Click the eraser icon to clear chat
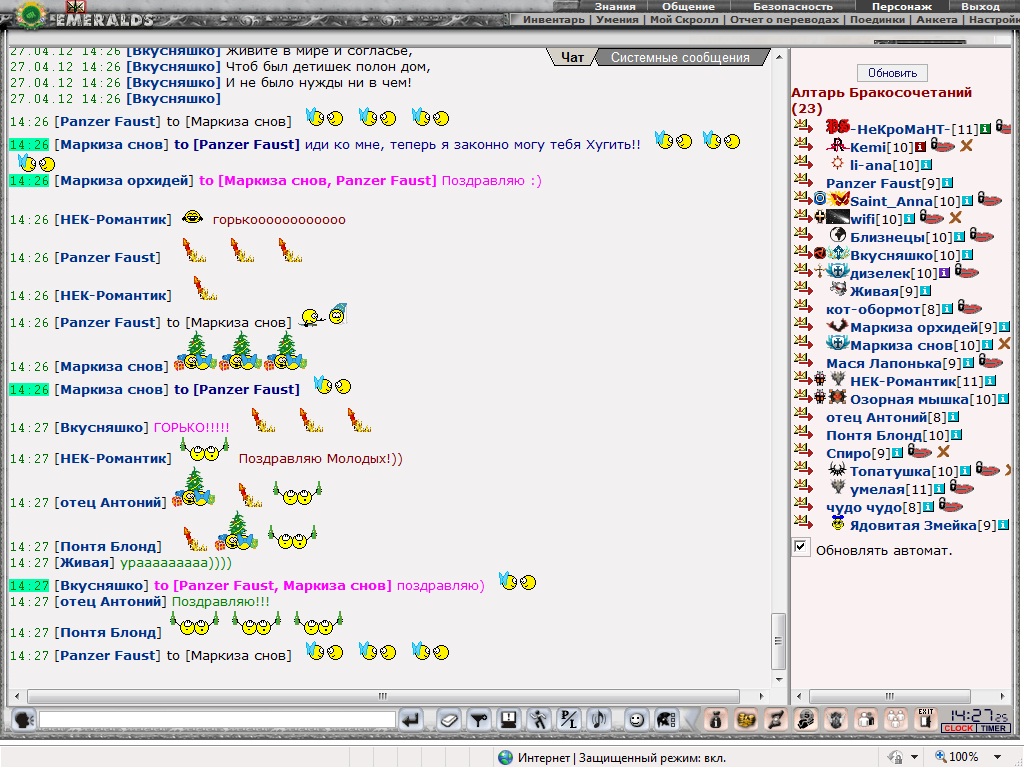This screenshot has height=768, width=1024. (449, 720)
